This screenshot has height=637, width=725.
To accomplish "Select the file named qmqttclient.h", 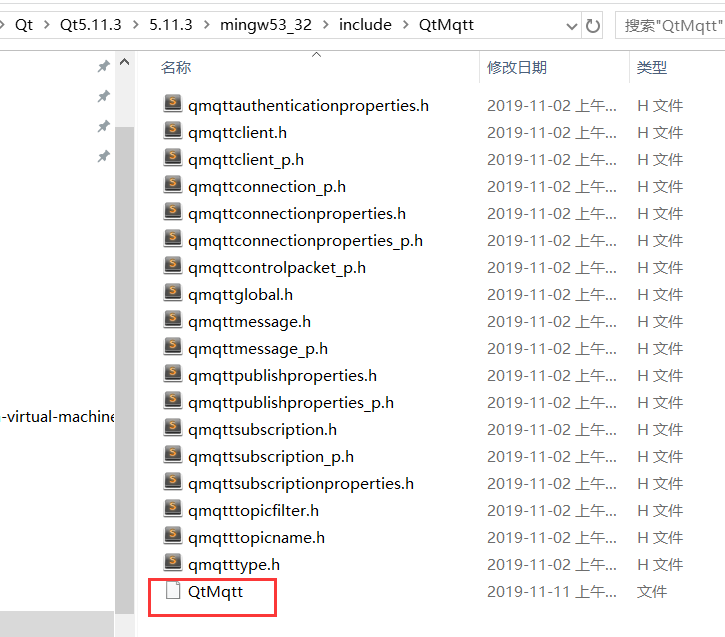I will pyautogui.click(x=237, y=133).
